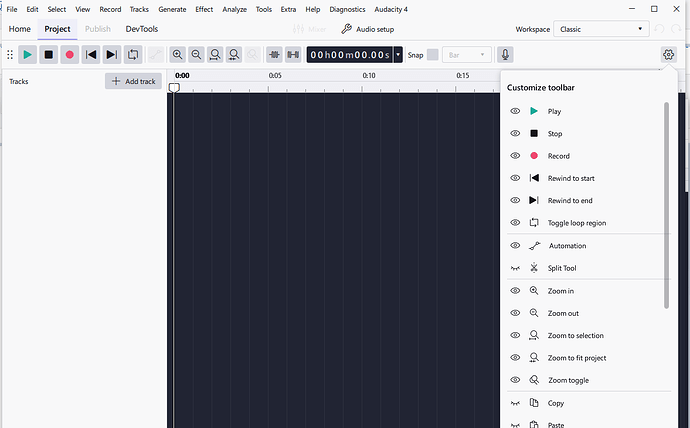Show the Split Tool via its eye icon
The image size is (690, 428).
click(515, 268)
